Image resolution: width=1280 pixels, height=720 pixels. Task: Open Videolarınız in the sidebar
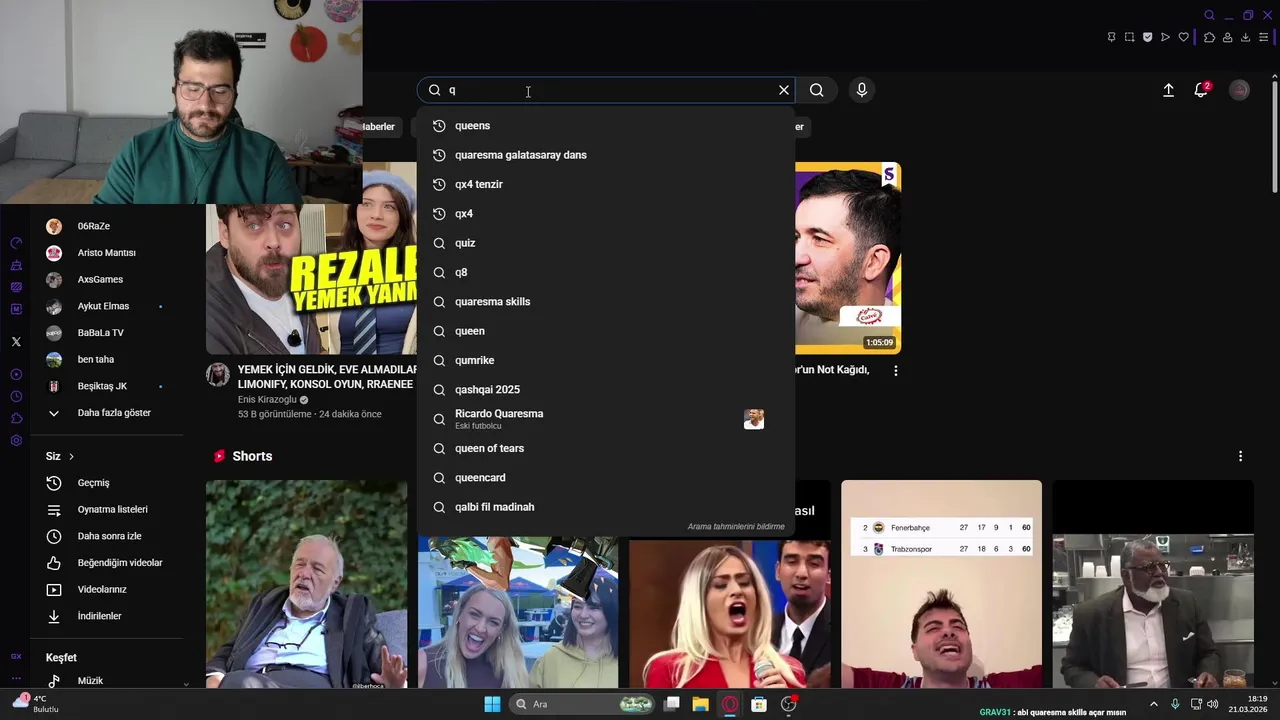tap(102, 590)
